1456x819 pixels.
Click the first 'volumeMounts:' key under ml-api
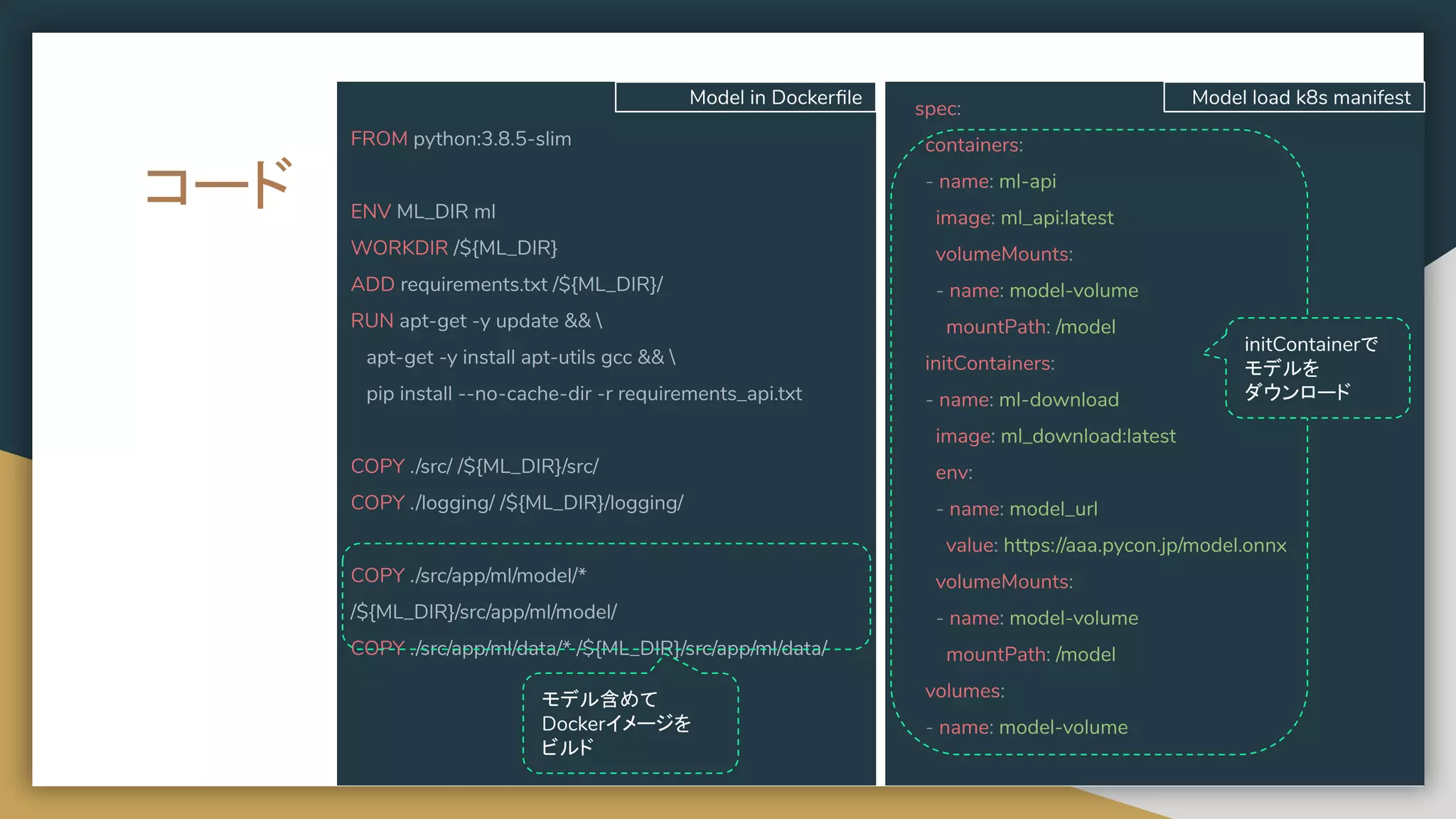(1004, 255)
